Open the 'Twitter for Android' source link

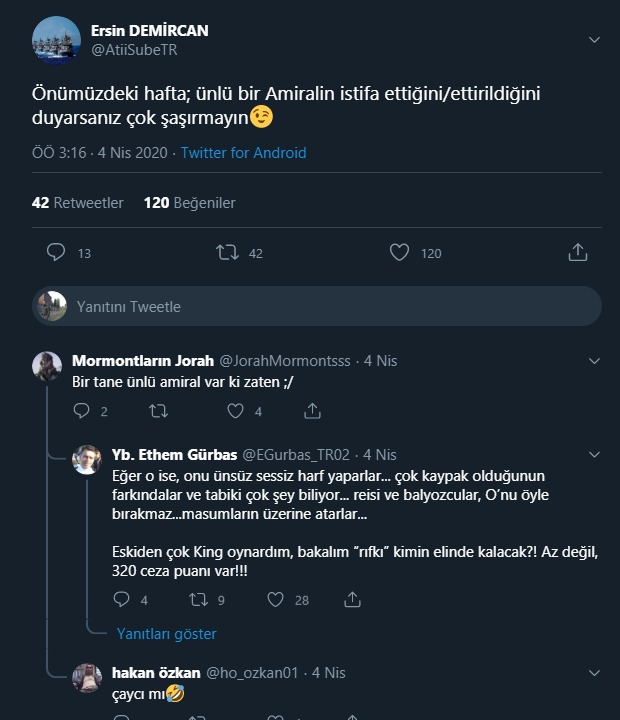pyautogui.click(x=244, y=153)
